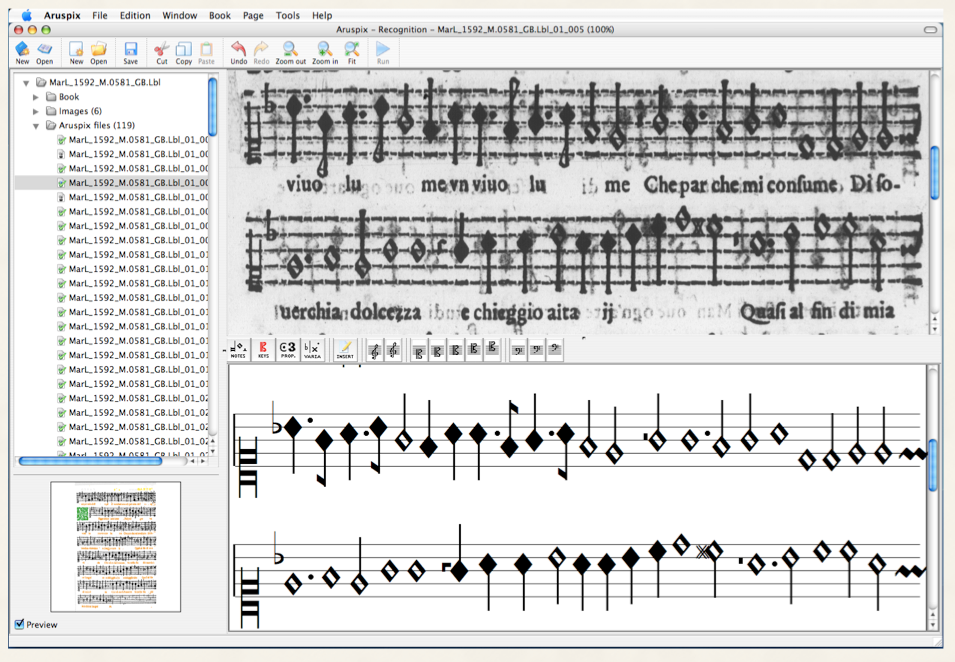
Task: Choose the first G clef button
Action: click(375, 350)
